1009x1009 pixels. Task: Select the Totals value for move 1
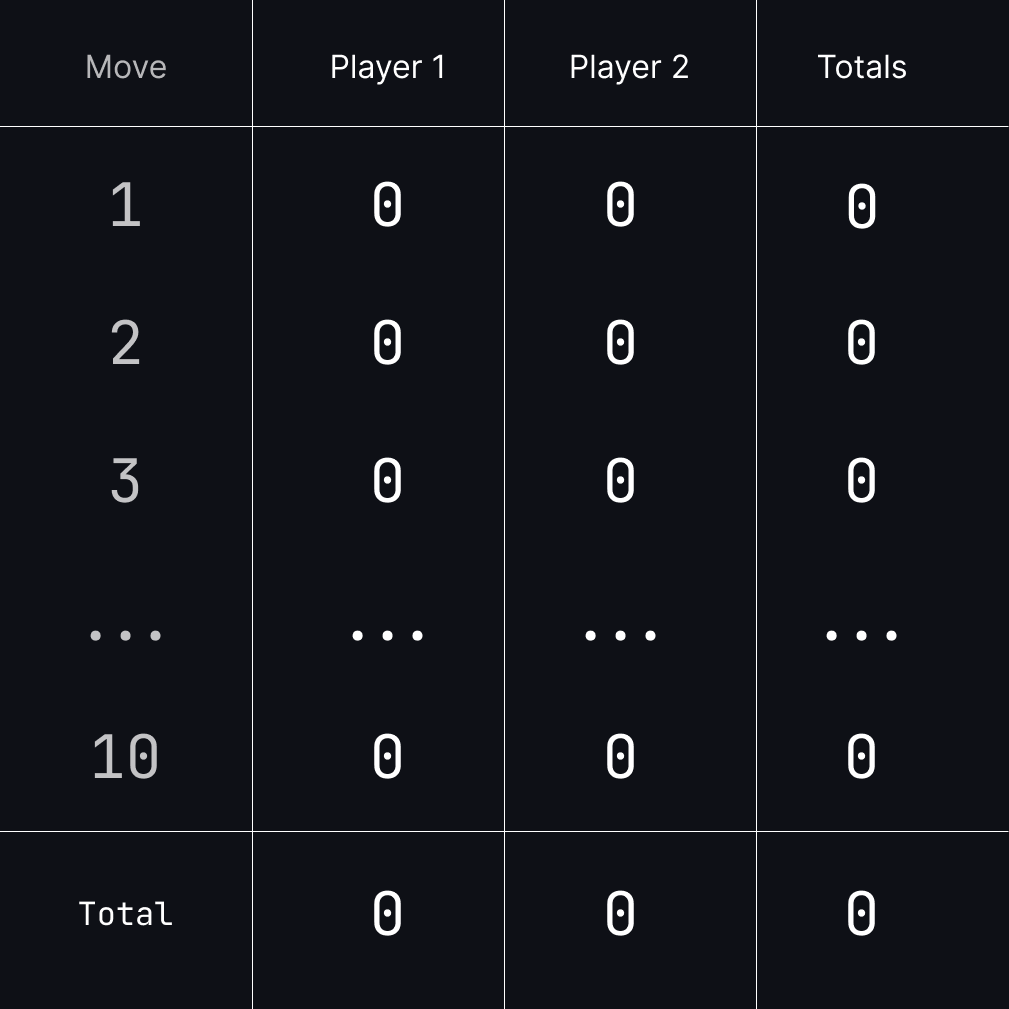pos(861,206)
